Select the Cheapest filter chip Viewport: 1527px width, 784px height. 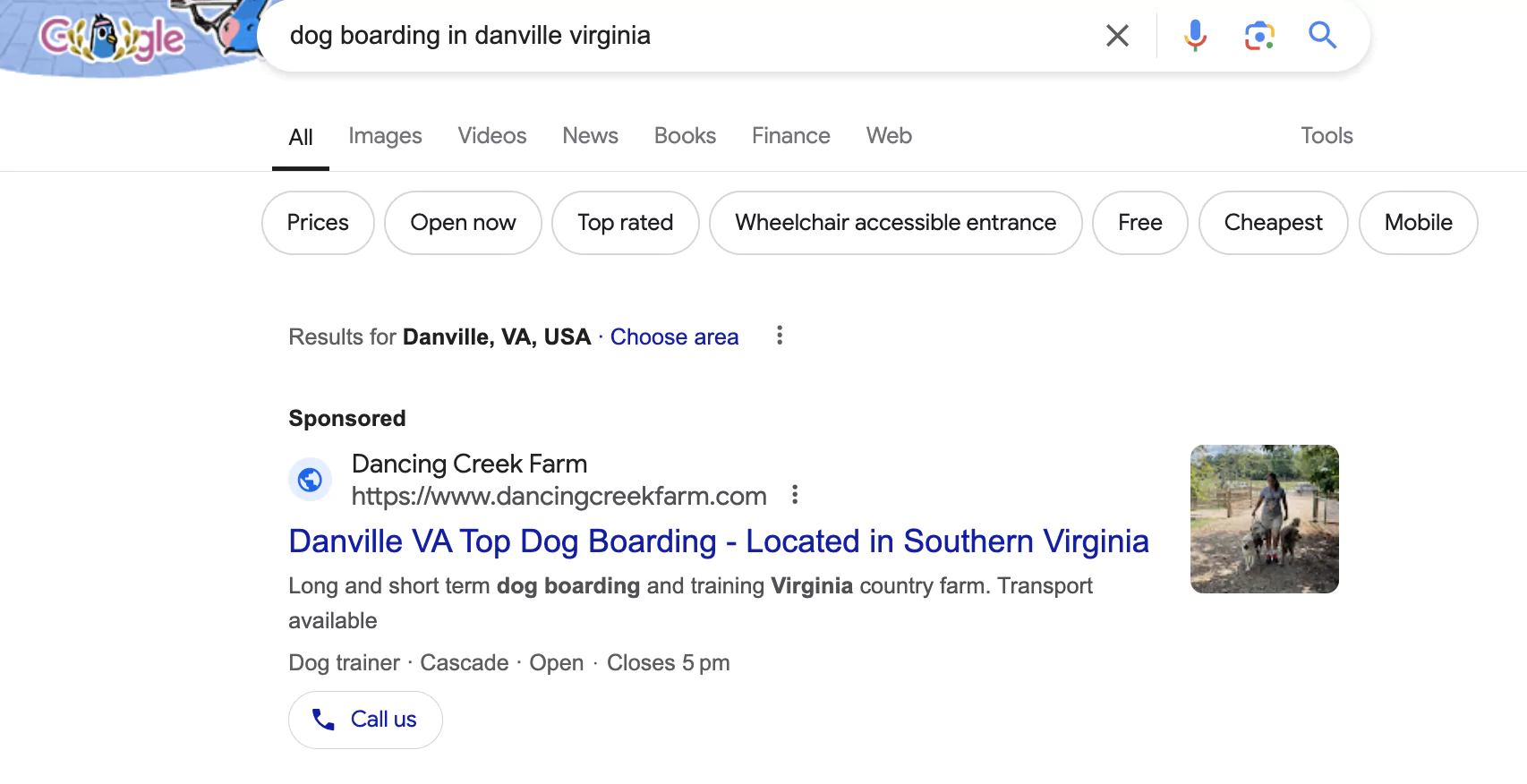1273,223
